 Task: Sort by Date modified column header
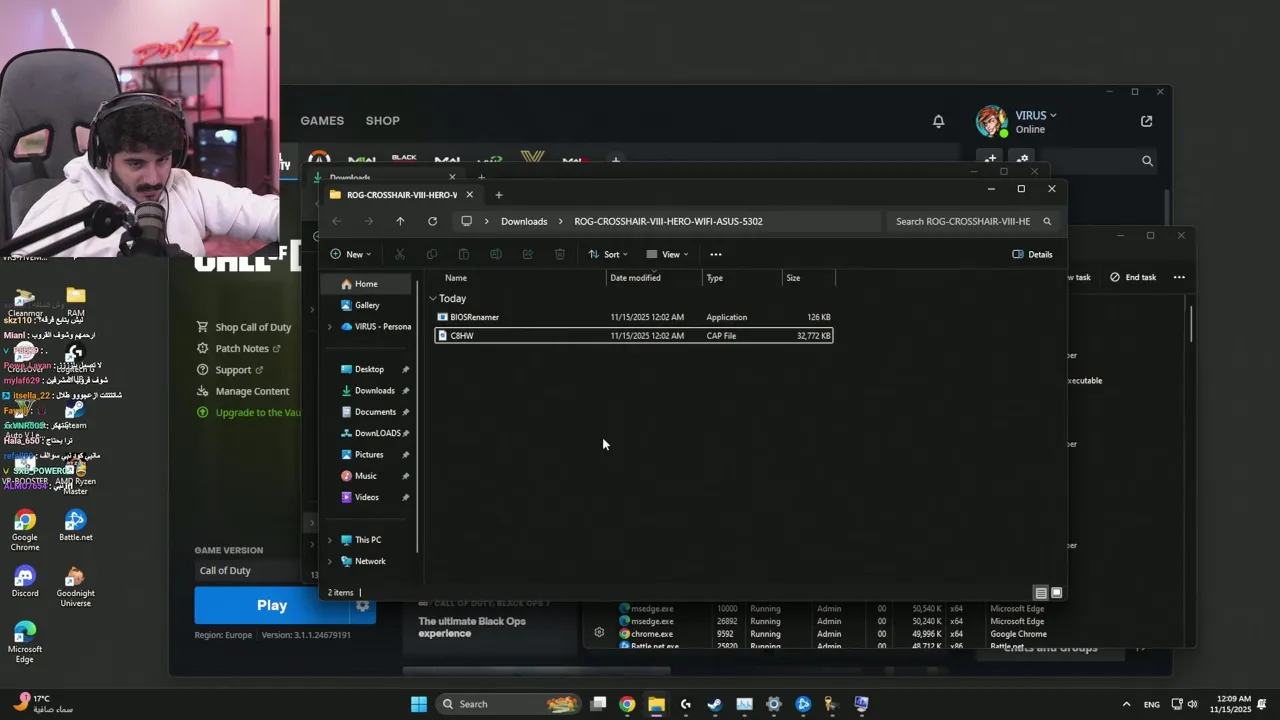tap(654, 278)
